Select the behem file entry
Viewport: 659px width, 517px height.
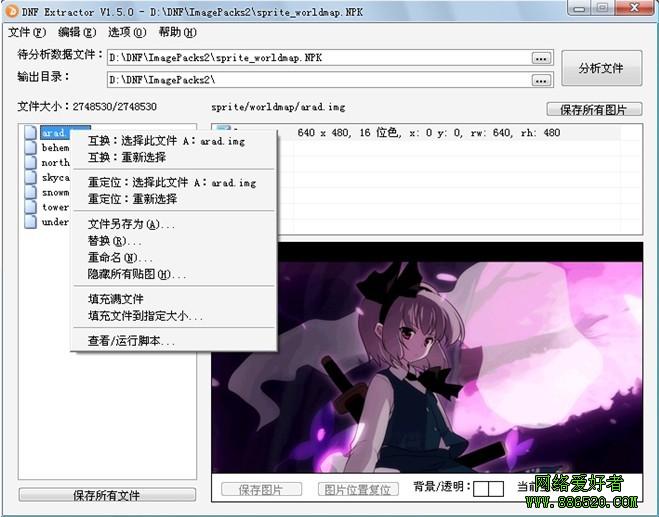point(55,148)
